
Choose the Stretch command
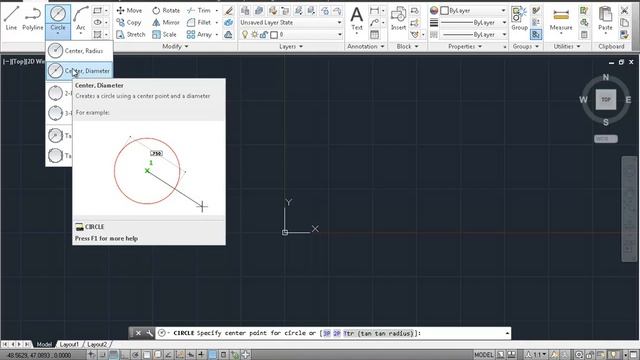tap(131, 35)
